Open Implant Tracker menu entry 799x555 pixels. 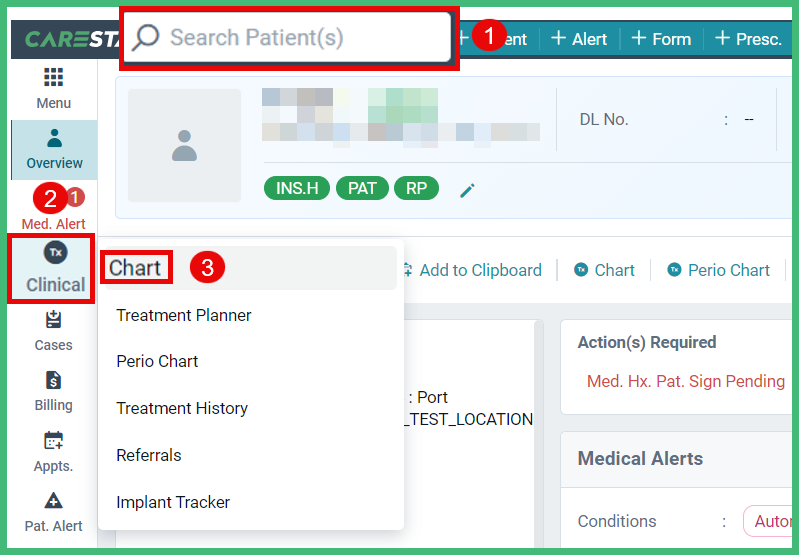click(173, 502)
